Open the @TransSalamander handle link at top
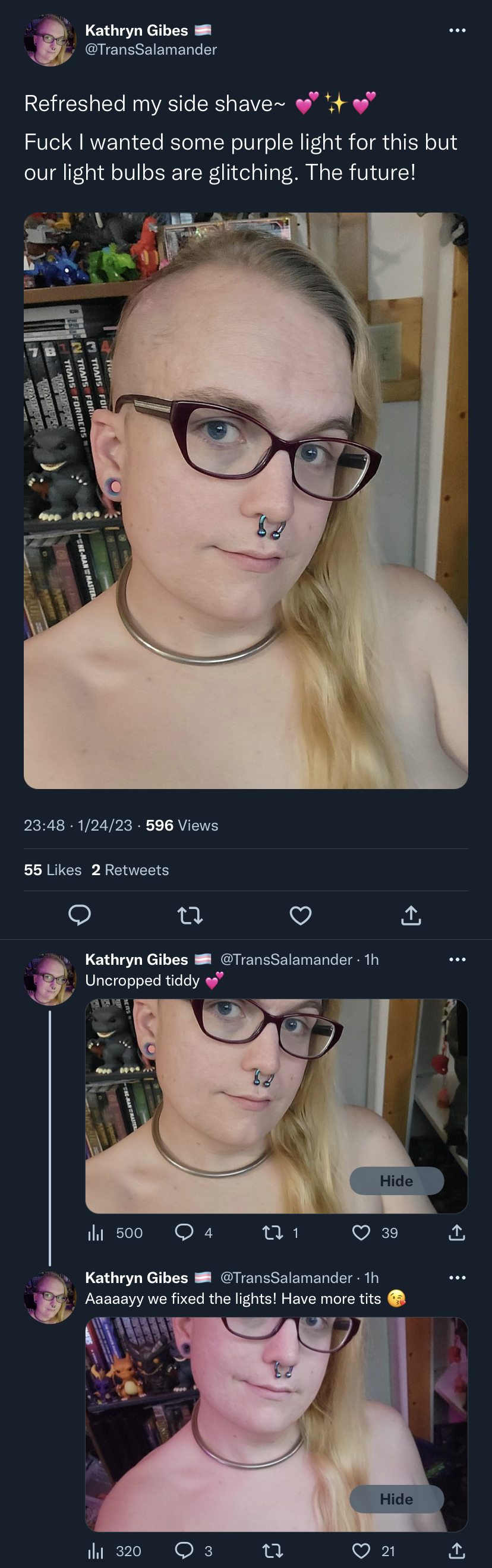The height and width of the screenshot is (1568, 492). tap(151, 50)
